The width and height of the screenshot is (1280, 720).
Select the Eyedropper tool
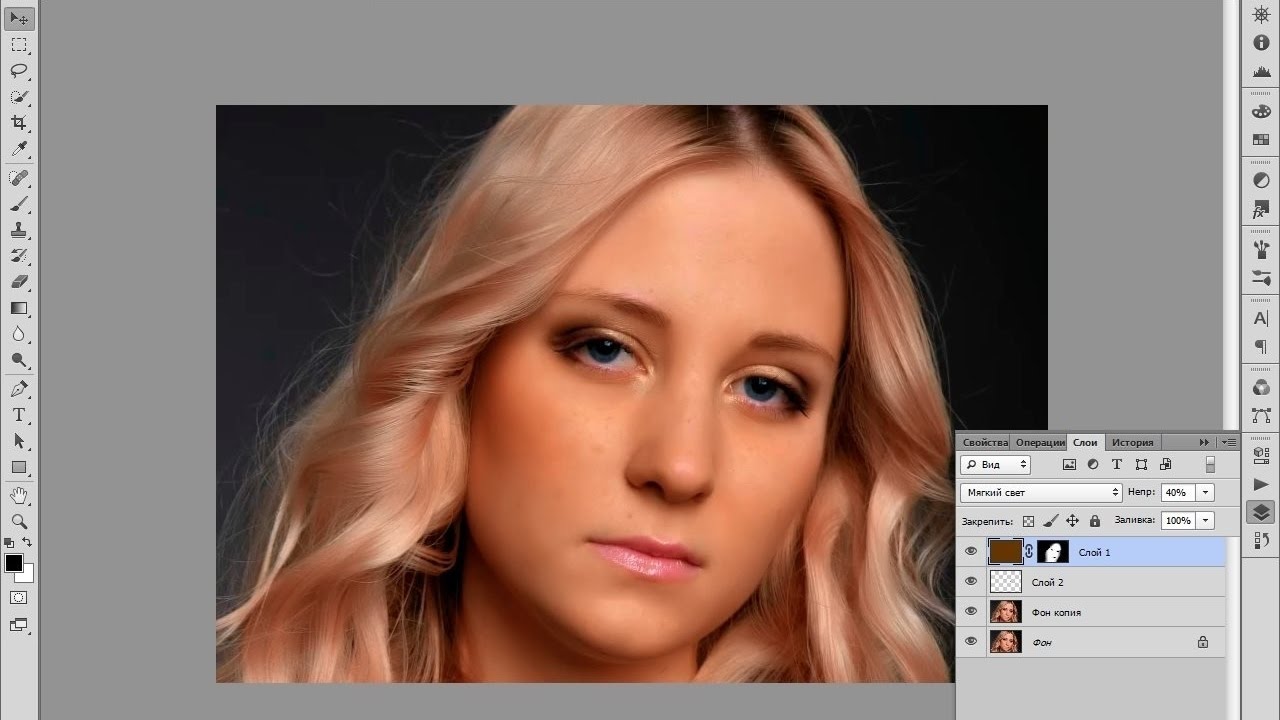19,149
